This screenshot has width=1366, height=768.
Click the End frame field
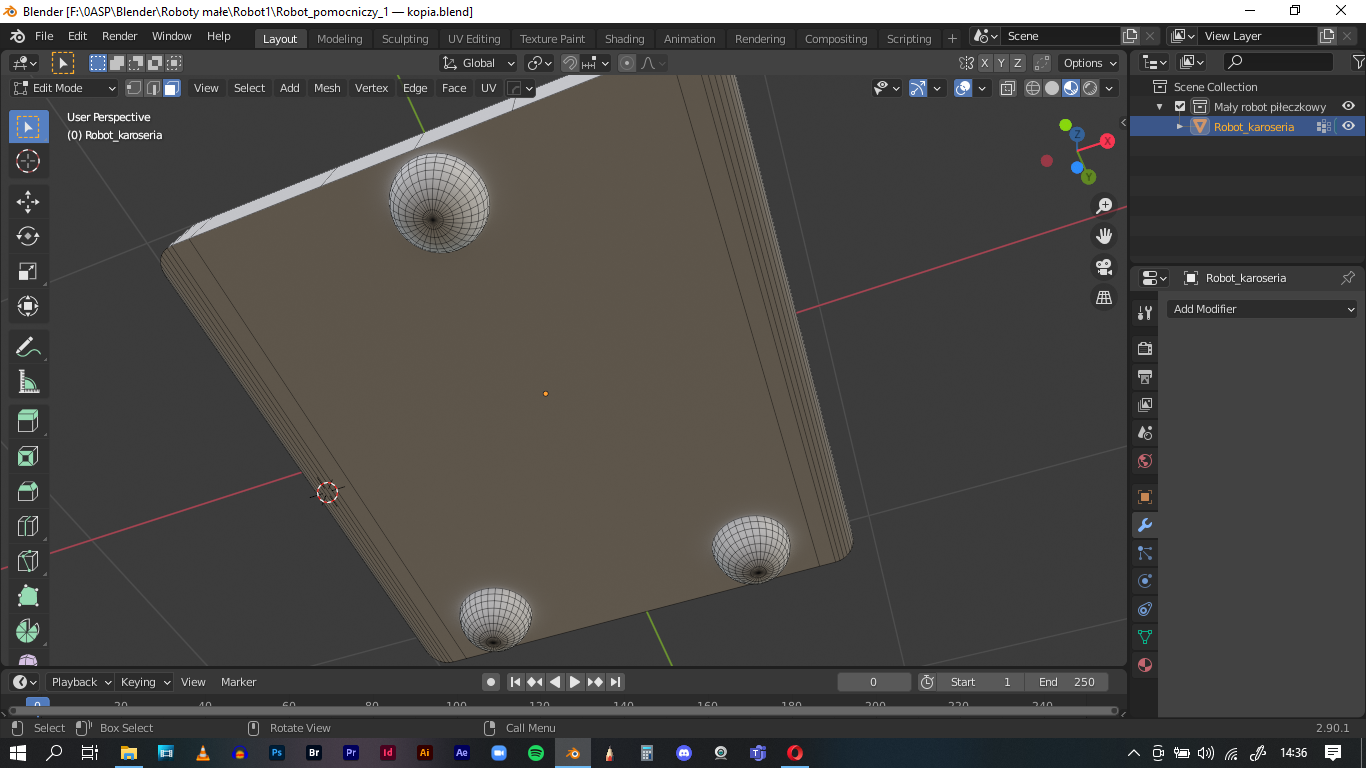(x=1066, y=682)
